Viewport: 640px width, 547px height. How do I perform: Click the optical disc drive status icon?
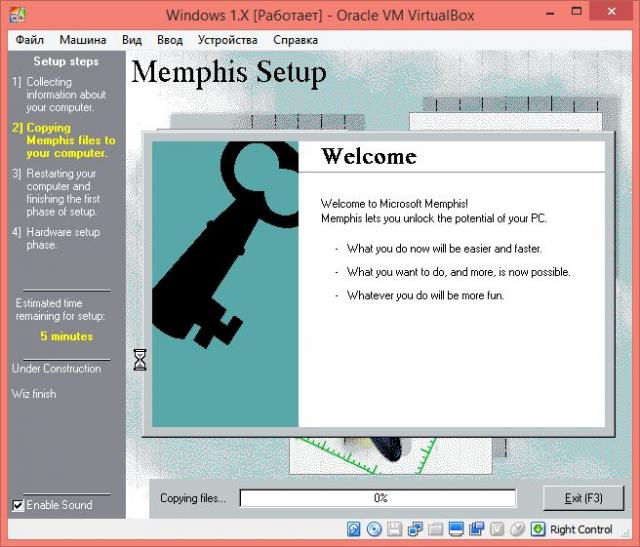tap(374, 529)
